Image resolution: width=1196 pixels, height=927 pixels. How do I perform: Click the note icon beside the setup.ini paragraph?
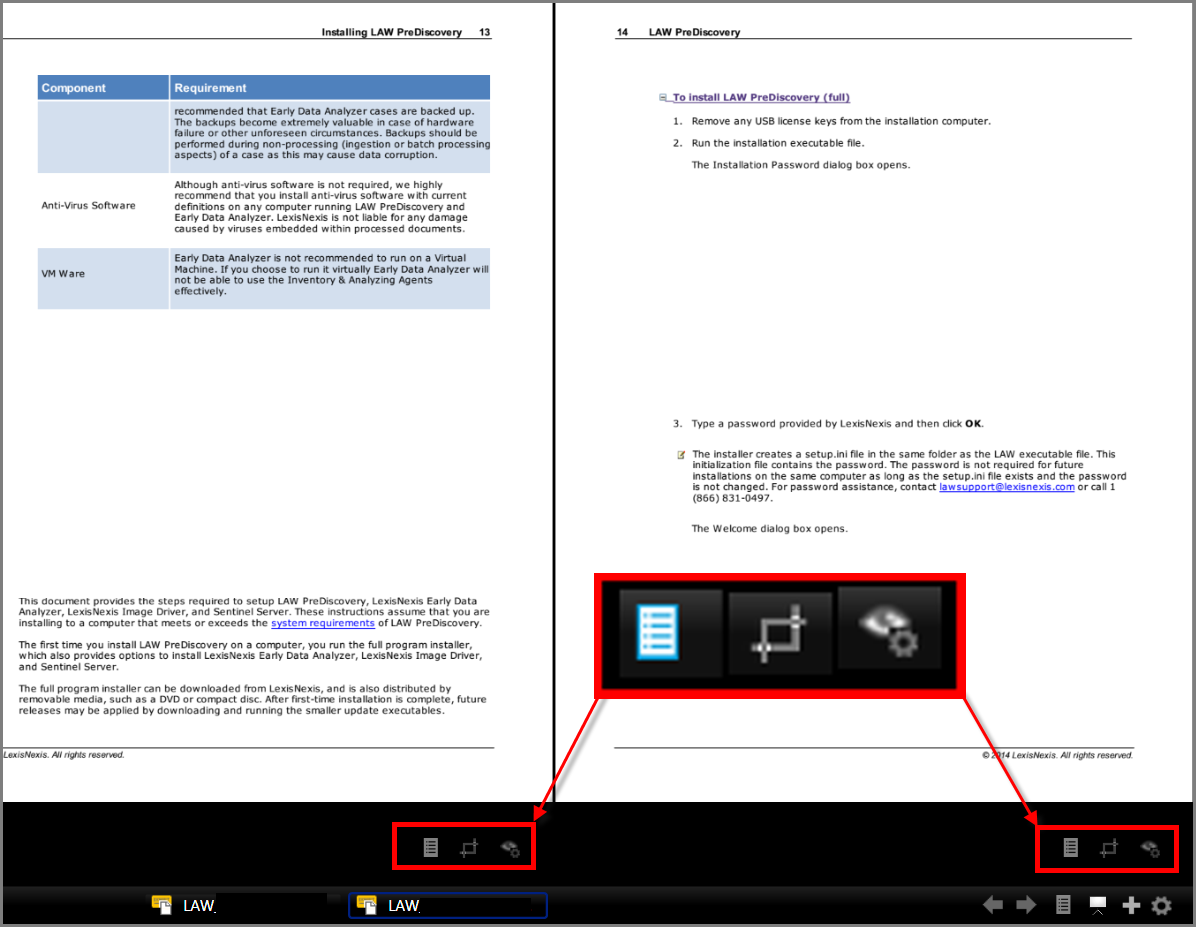681,455
